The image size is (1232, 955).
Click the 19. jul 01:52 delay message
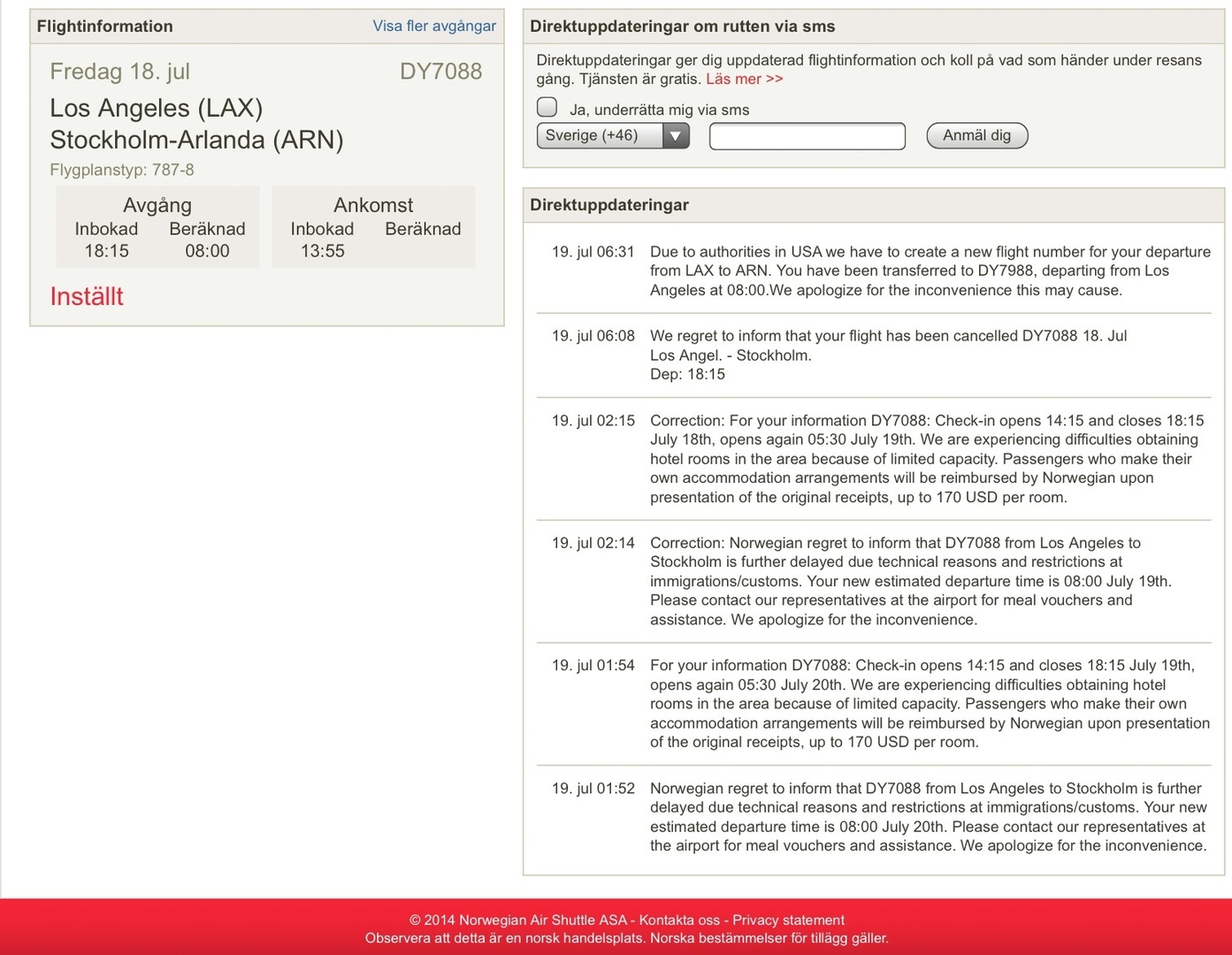tap(928, 816)
